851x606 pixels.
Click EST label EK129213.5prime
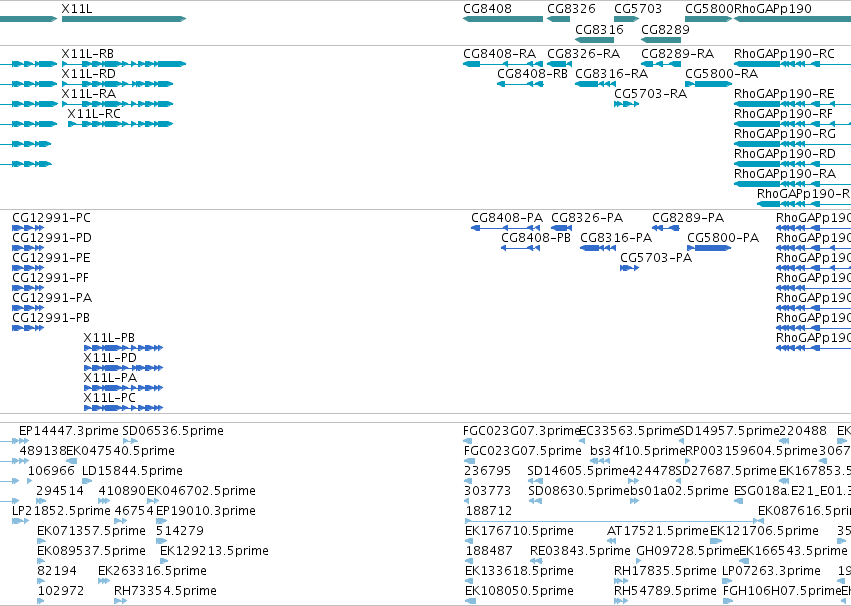click(214, 551)
